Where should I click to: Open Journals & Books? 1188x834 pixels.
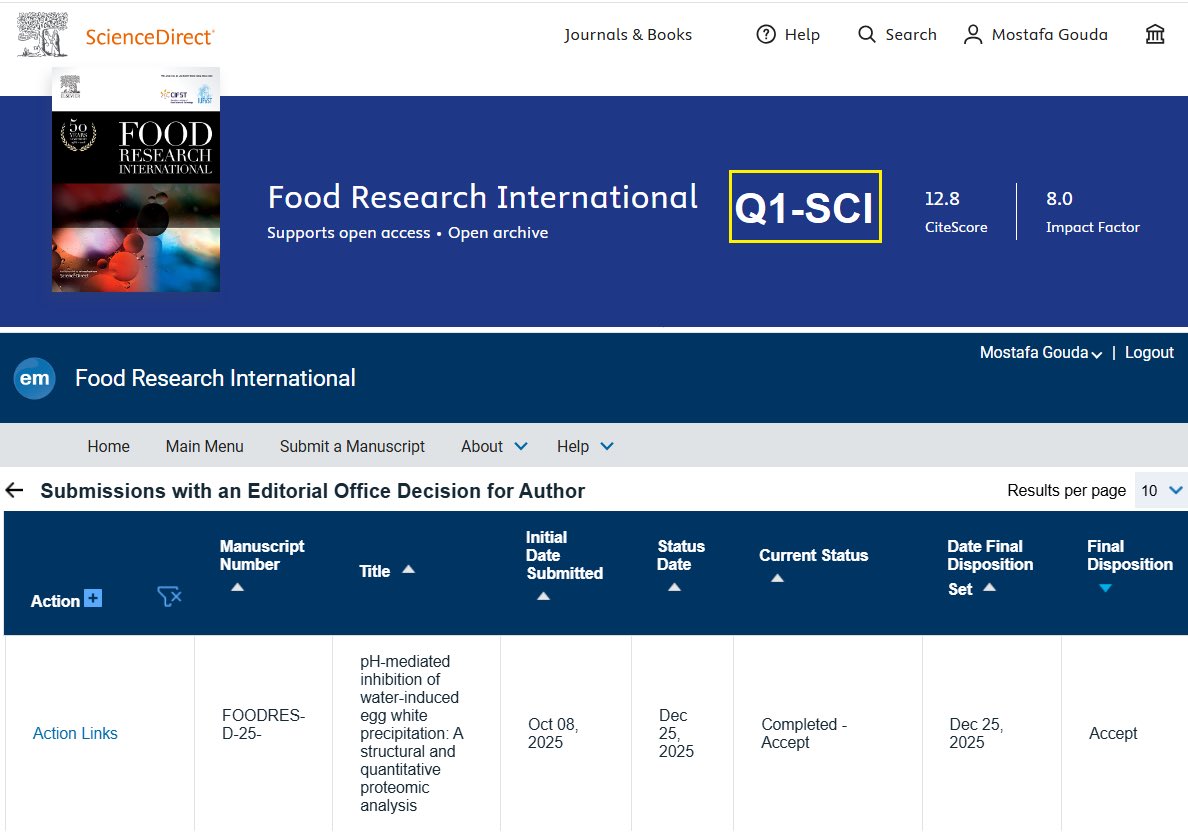pos(627,34)
